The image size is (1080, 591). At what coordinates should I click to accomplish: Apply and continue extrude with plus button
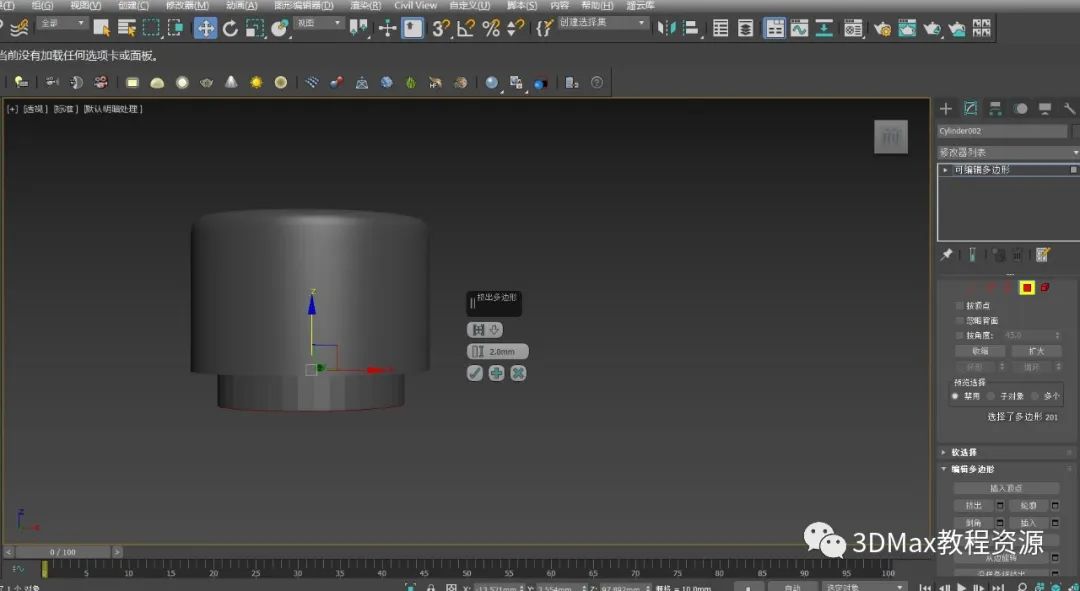(496, 373)
